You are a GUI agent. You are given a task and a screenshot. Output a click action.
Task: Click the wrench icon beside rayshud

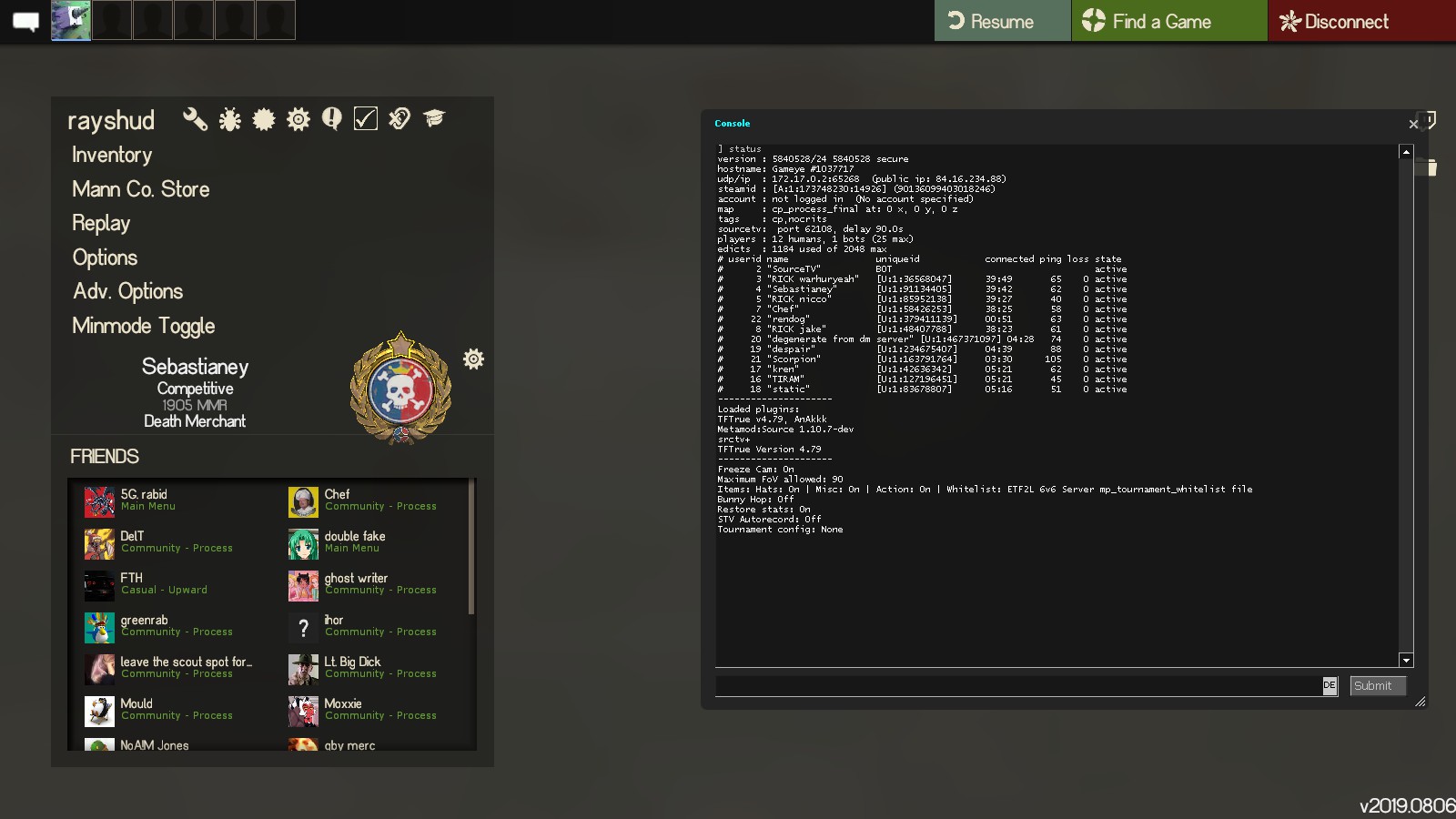(195, 119)
